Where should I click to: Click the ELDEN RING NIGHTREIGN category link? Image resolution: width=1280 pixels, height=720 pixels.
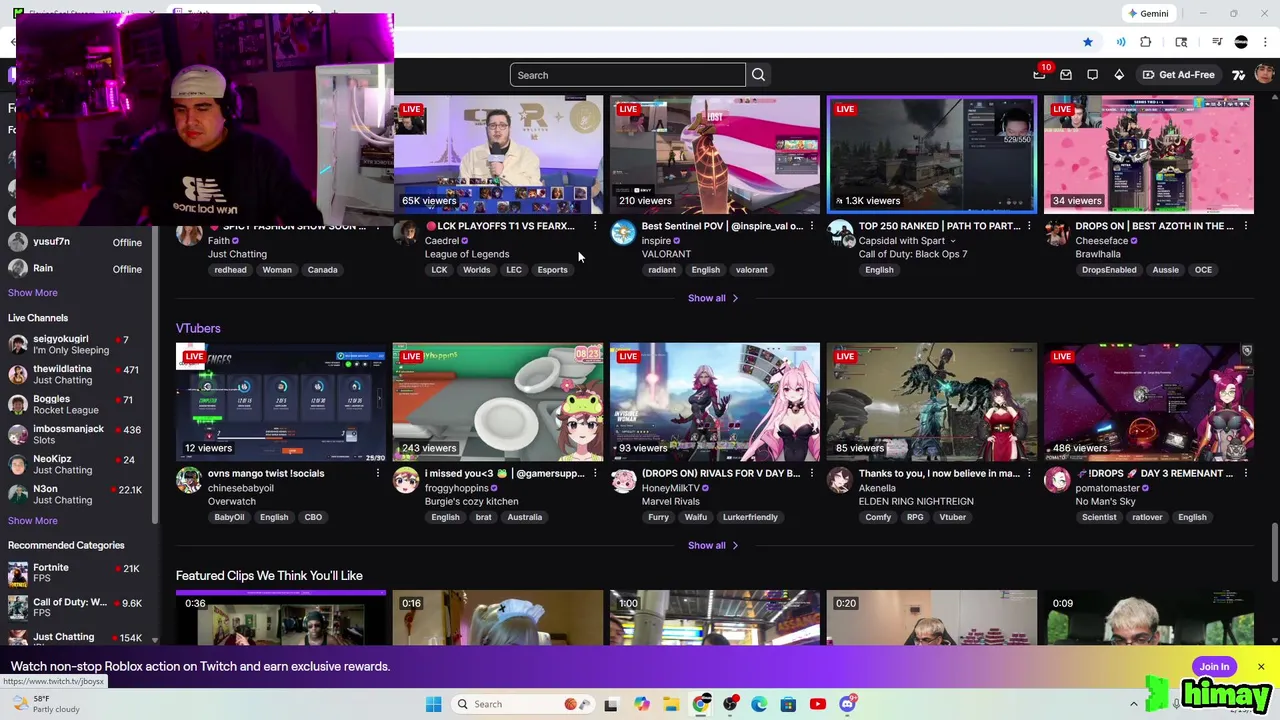coord(916,501)
